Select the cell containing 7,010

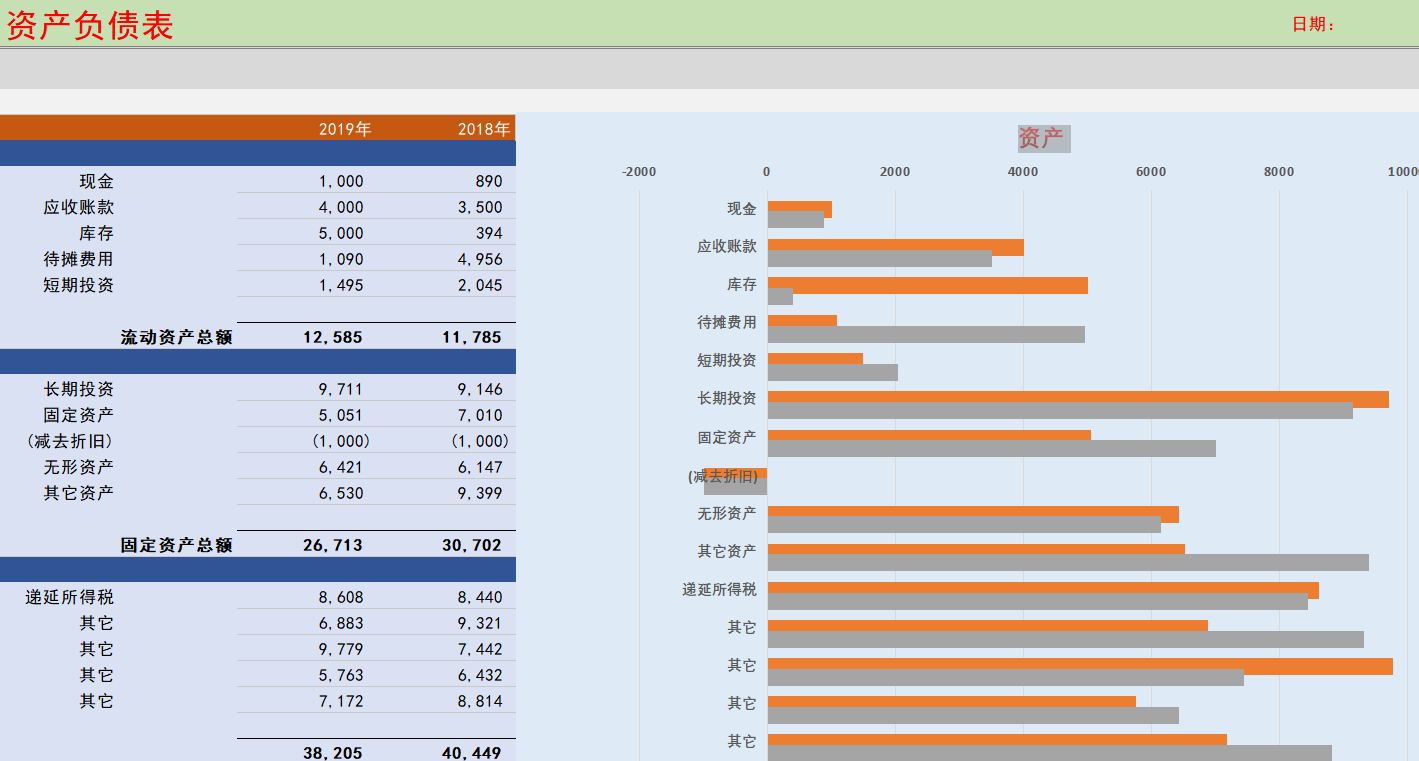(480, 415)
